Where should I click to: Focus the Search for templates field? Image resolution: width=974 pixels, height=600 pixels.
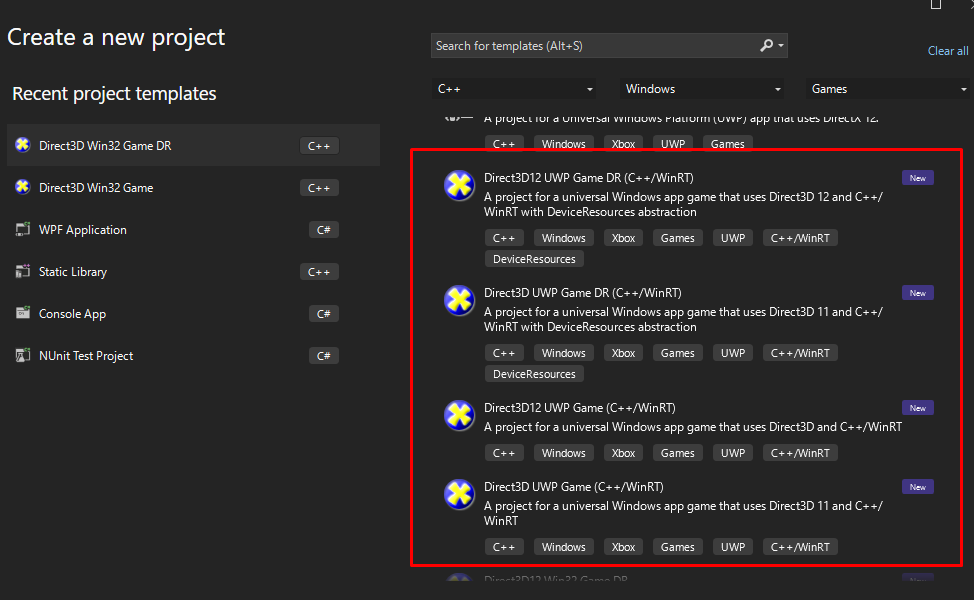click(x=595, y=46)
